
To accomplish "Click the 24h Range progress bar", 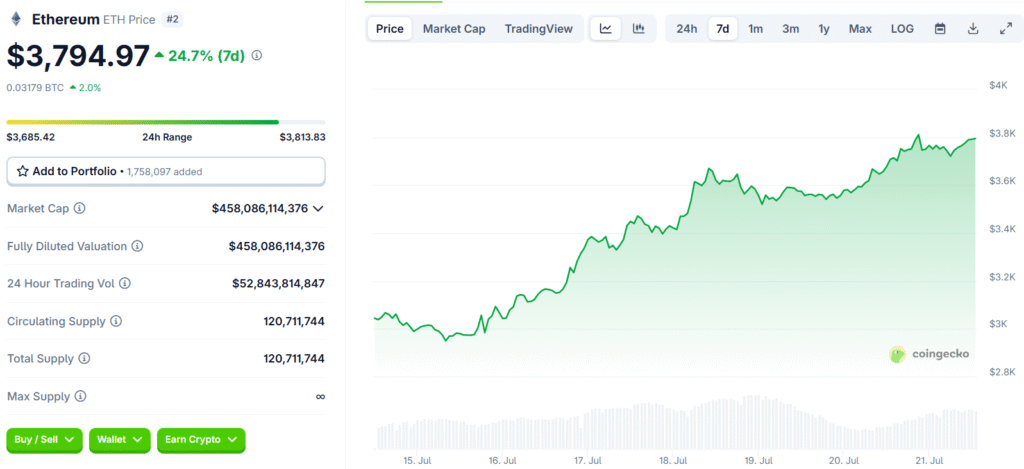I will pos(166,122).
